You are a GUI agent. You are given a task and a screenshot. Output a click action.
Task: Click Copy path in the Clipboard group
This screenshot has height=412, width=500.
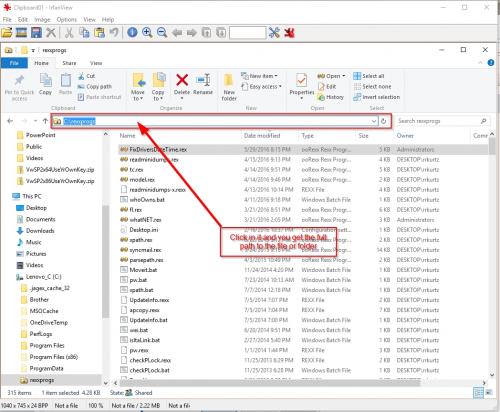[95, 87]
